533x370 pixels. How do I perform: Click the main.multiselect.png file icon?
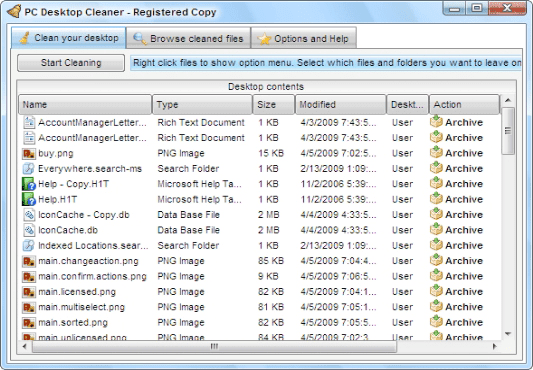click(x=29, y=307)
